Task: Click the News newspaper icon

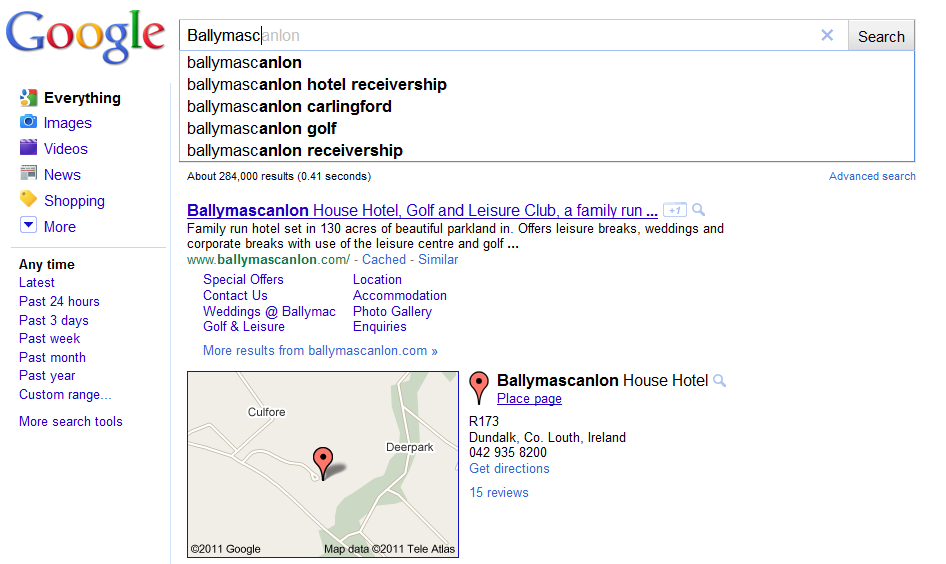Action: (28, 173)
